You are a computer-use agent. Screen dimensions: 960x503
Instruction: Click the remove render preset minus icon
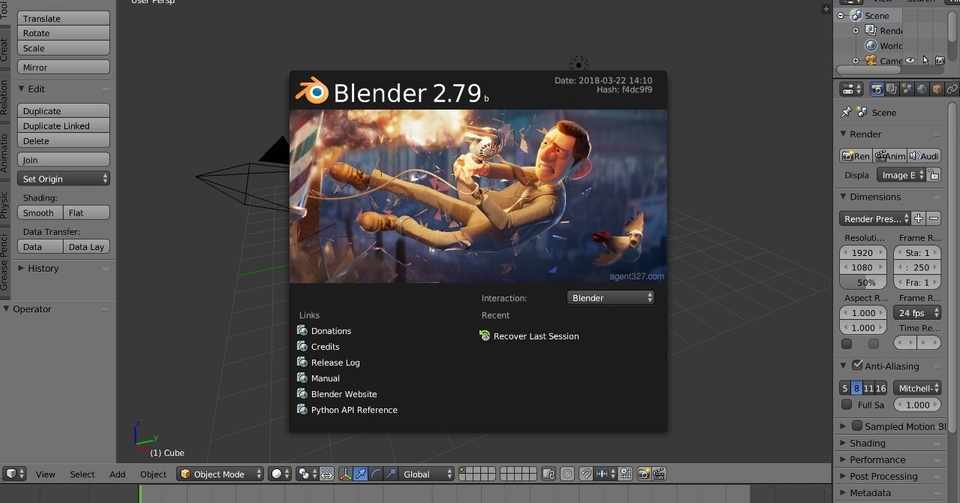(x=933, y=218)
